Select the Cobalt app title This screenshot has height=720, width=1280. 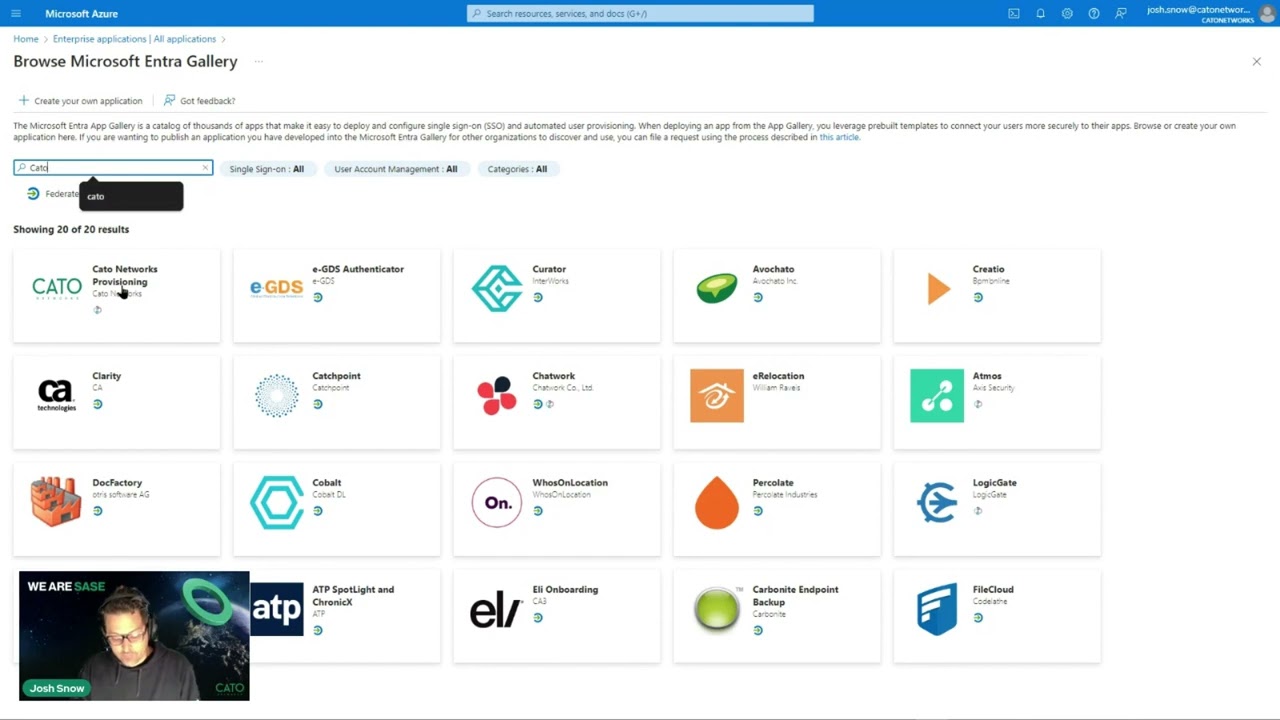pyautogui.click(x=326, y=483)
